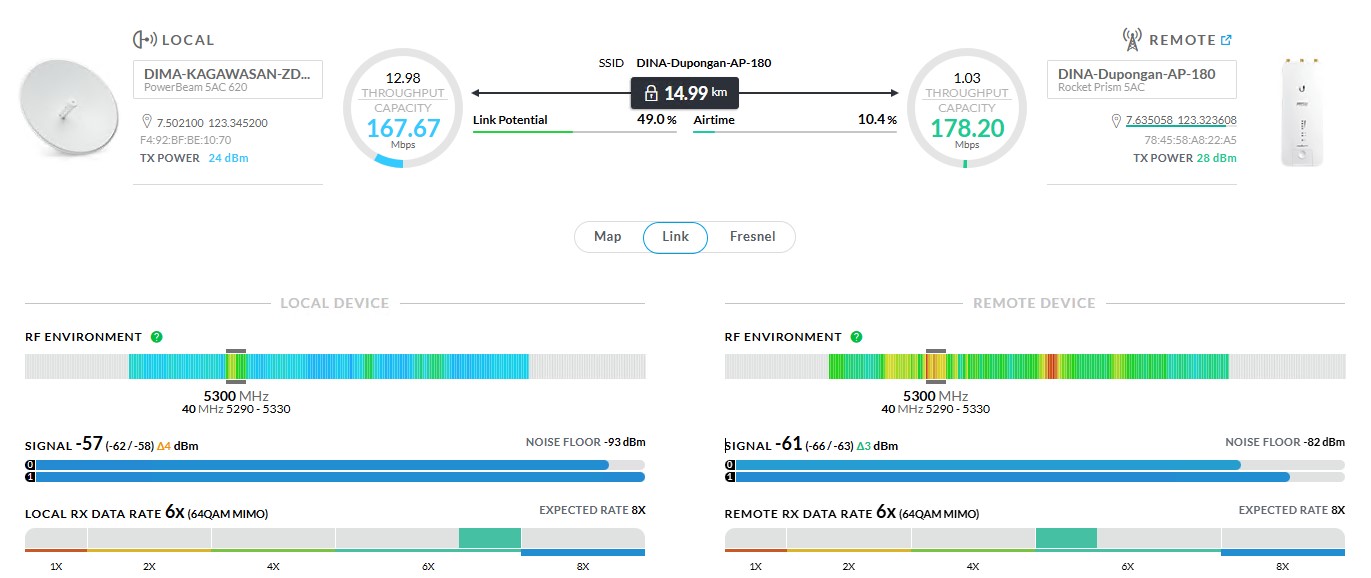Click the local throughput capacity gauge
Viewport: 1371px width, 578px height.
click(402, 108)
